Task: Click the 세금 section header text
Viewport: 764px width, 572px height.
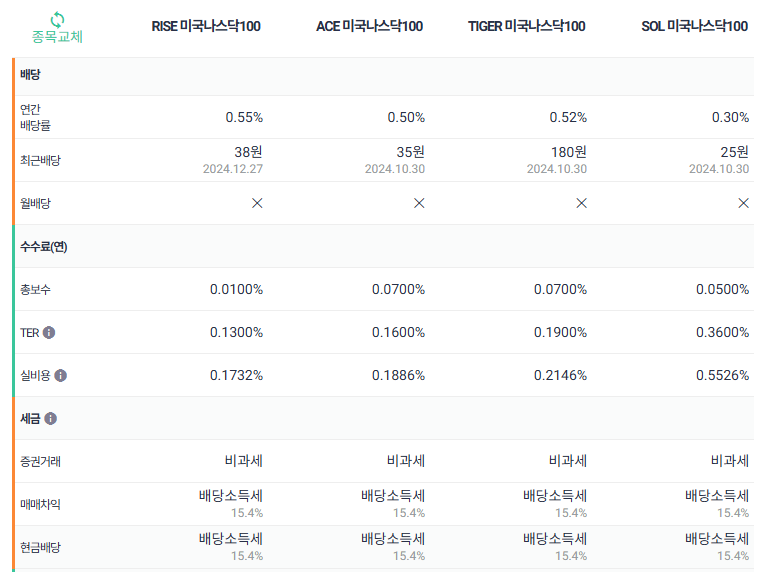Action: [30, 419]
